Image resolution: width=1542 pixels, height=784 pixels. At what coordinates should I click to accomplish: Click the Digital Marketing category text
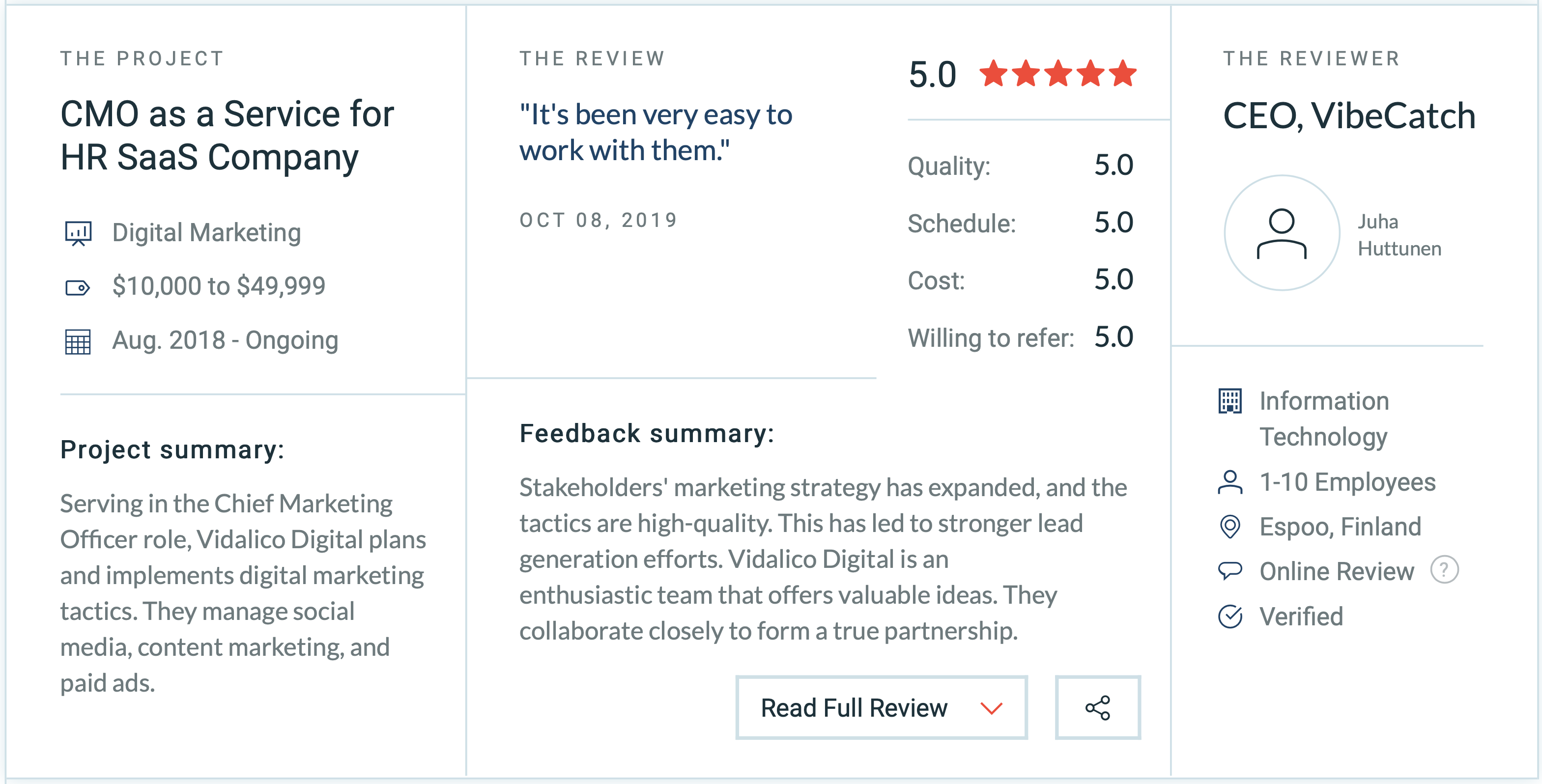coord(206,233)
